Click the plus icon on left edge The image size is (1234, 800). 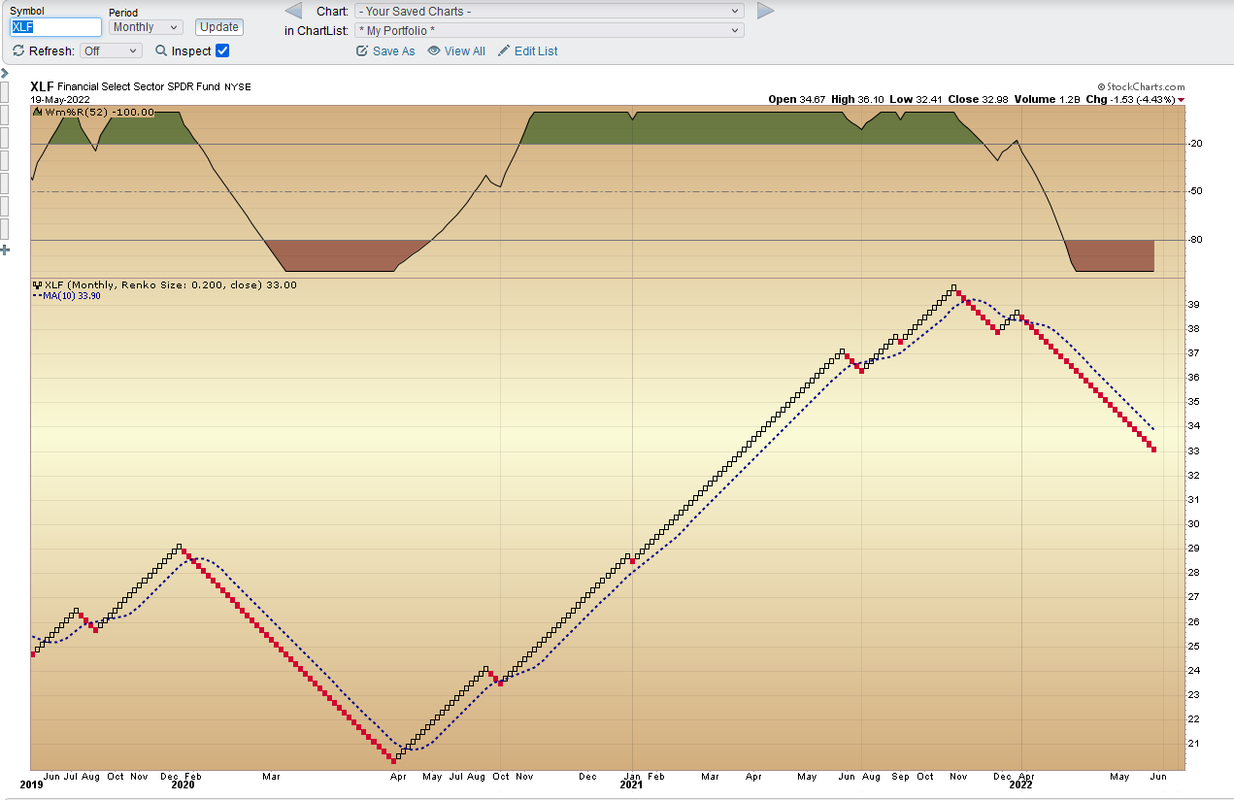[5, 249]
